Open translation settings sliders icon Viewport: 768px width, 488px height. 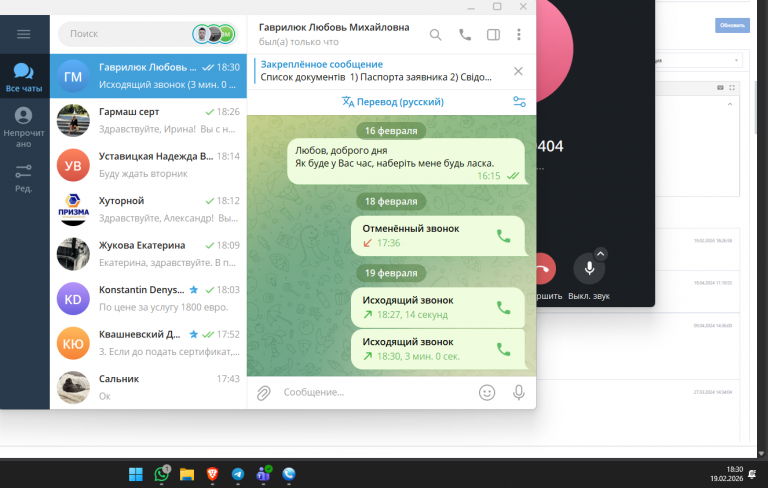pyautogui.click(x=519, y=101)
